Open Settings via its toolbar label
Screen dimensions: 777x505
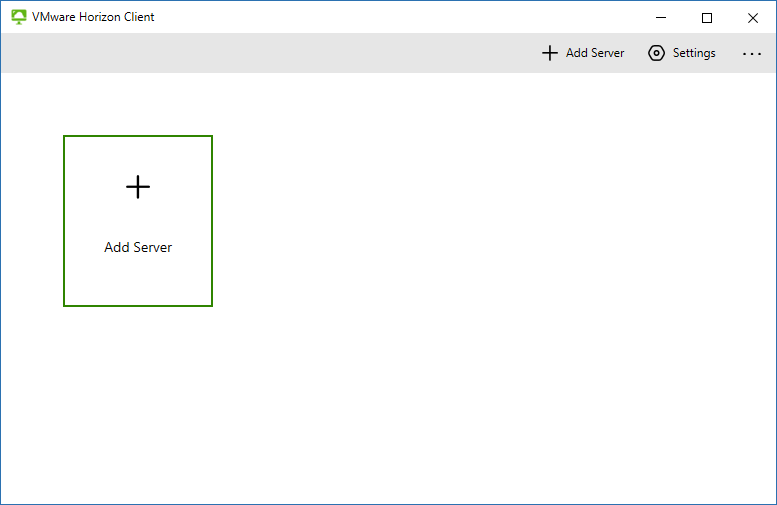pos(694,53)
